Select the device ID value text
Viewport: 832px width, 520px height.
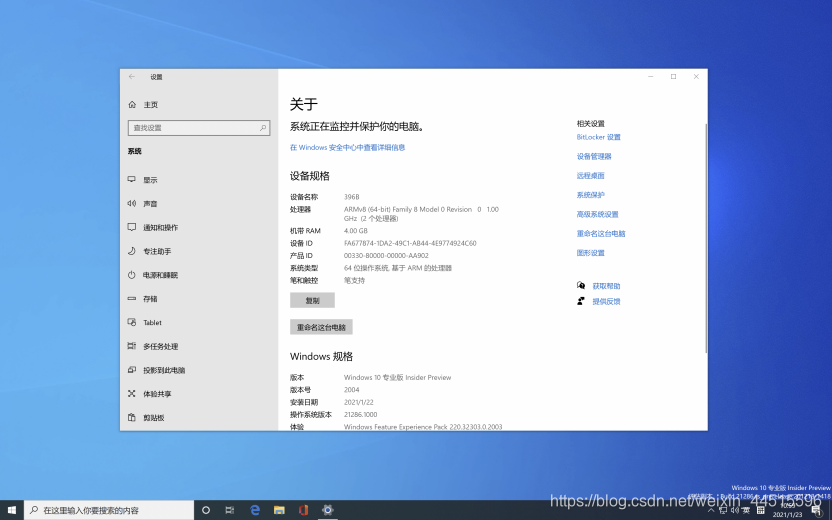[410, 243]
